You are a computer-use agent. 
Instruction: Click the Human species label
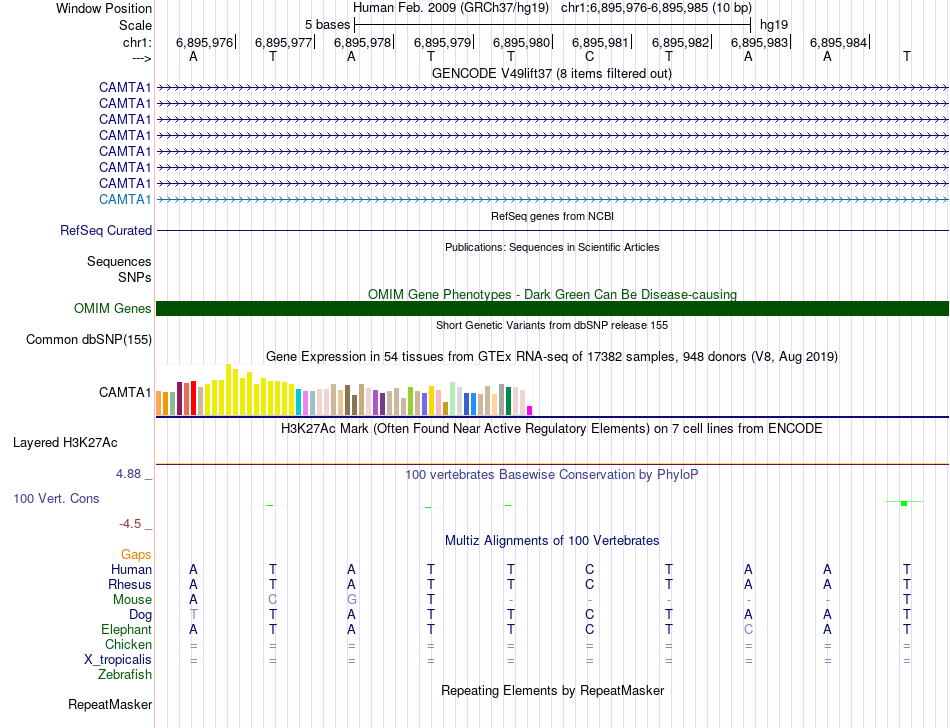point(131,569)
